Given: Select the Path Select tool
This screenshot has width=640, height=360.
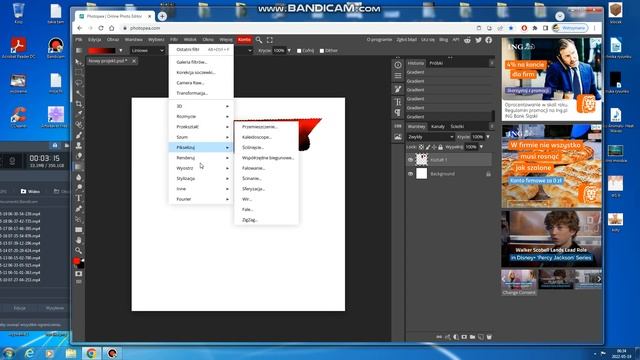Looking at the screenshot, I should click(79, 219).
